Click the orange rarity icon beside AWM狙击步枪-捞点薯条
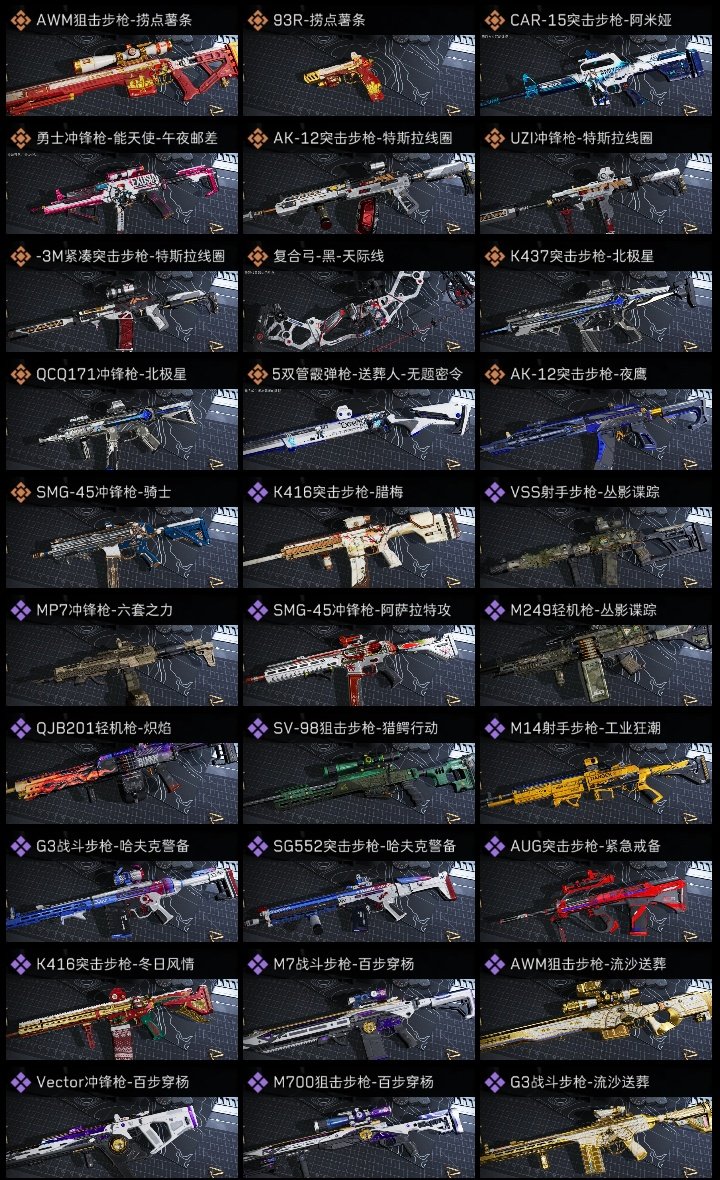Viewport: 720px width, 1180px height. click(x=20, y=20)
